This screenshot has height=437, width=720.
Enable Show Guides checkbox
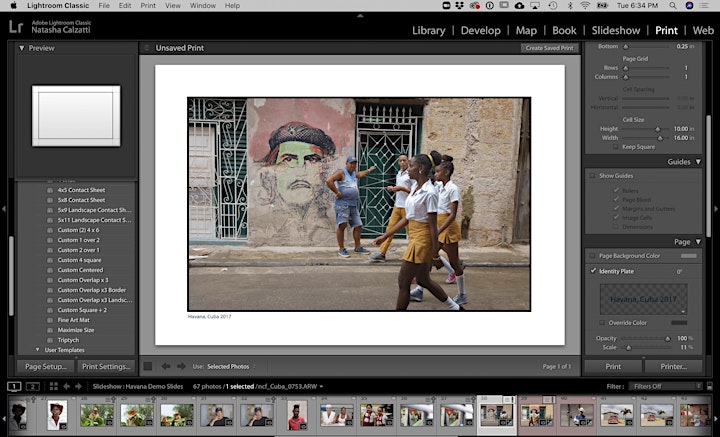[x=592, y=176]
